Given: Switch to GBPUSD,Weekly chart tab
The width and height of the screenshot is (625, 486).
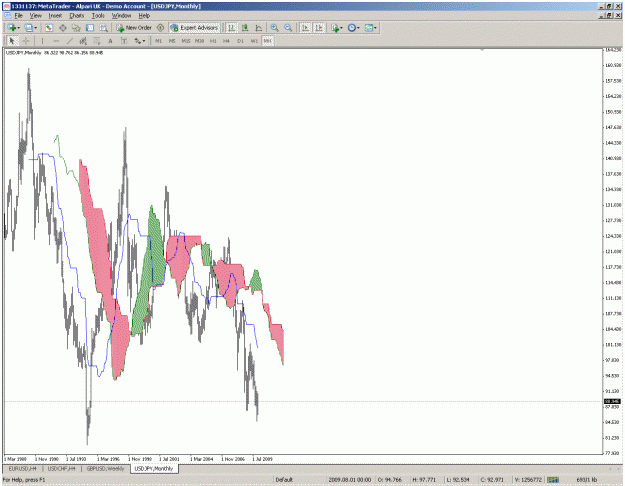Looking at the screenshot, I should pyautogui.click(x=106, y=469).
